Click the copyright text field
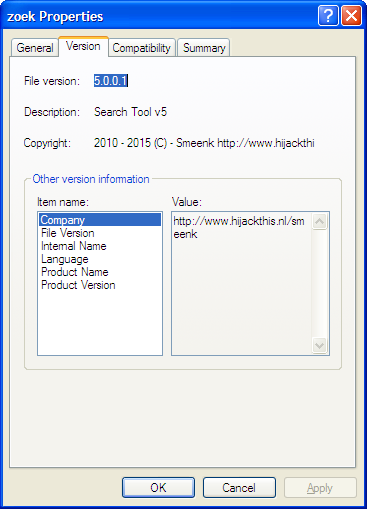 click(x=204, y=143)
